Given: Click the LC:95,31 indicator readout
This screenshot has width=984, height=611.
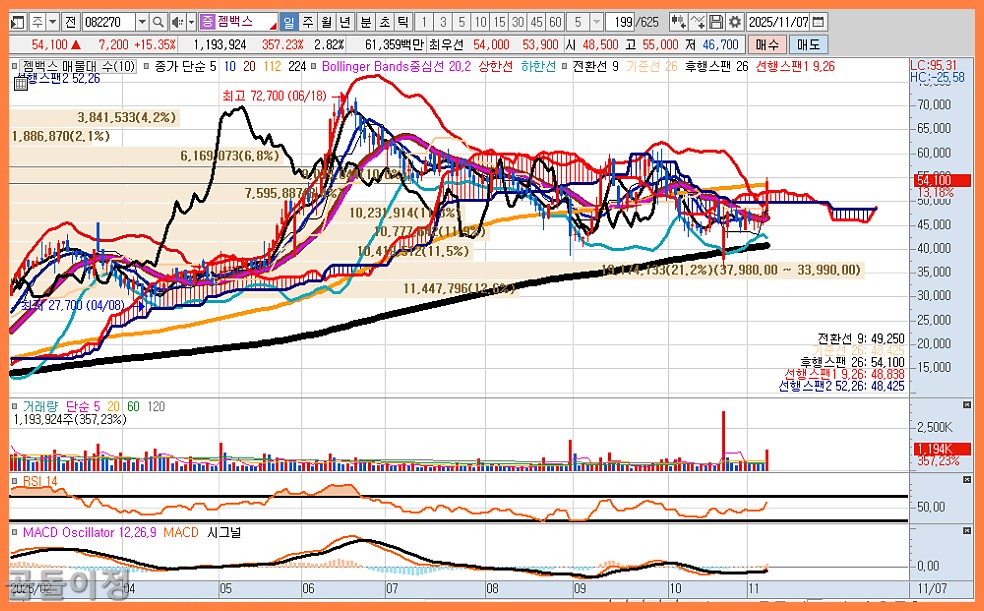Looking at the screenshot, I should (x=934, y=65).
